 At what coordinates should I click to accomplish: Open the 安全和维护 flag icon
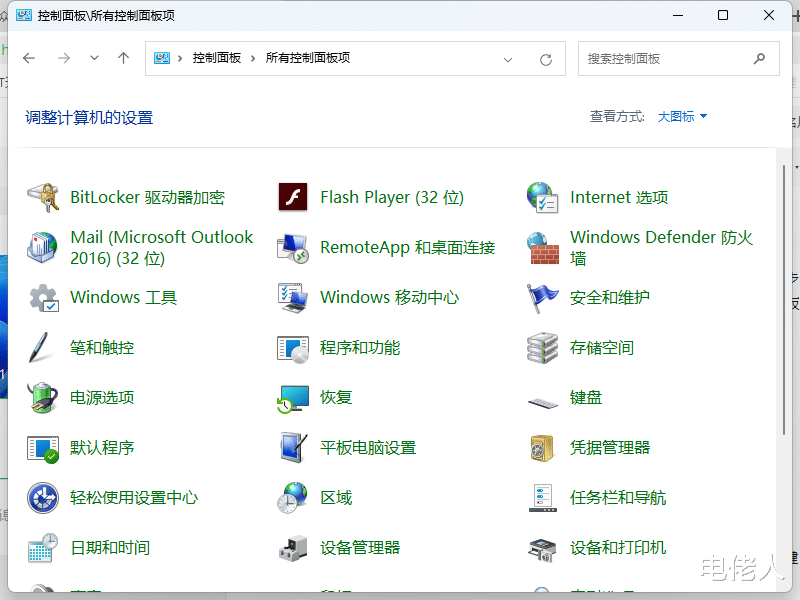[542, 297]
